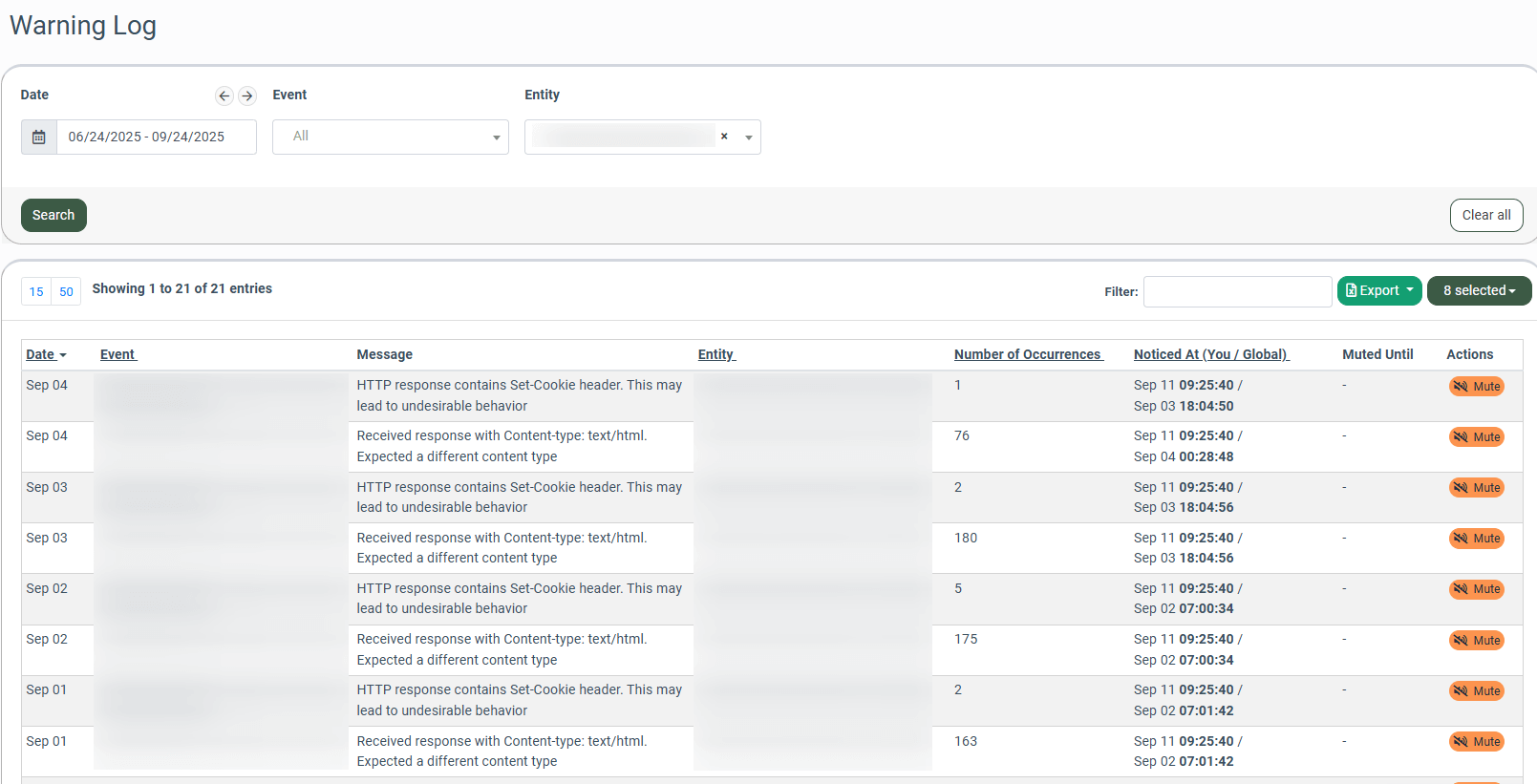Mute the Sep 04 warning with 76 occurrences

1476,437
